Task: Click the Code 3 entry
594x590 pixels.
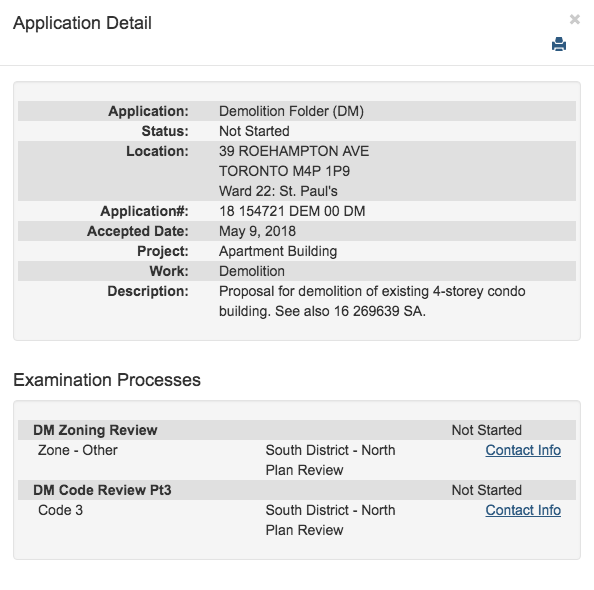Action: (60, 510)
